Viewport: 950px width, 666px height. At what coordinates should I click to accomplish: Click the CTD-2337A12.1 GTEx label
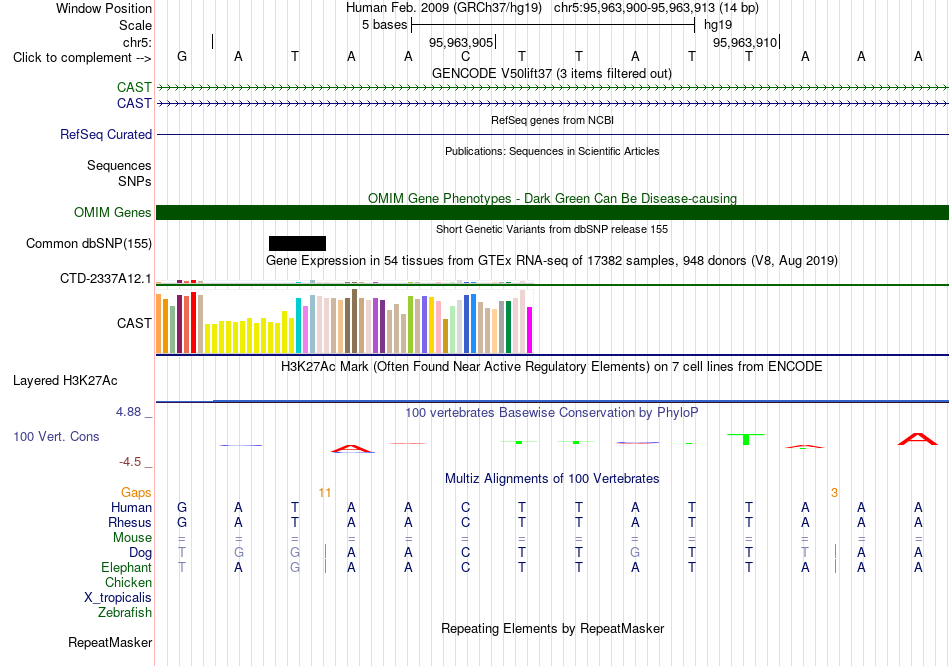click(x=105, y=278)
